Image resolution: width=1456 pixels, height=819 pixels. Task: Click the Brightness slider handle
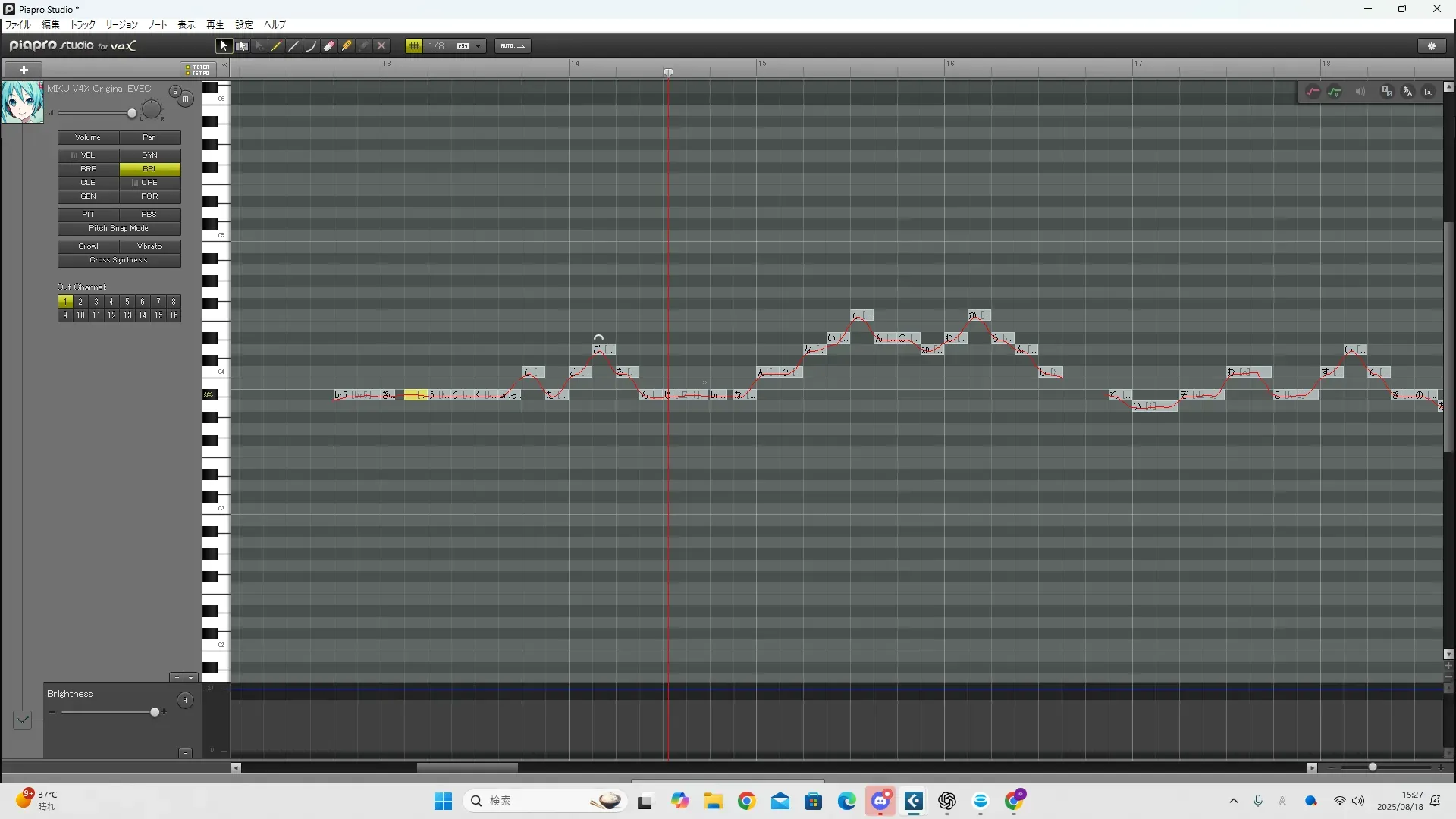pyautogui.click(x=155, y=712)
